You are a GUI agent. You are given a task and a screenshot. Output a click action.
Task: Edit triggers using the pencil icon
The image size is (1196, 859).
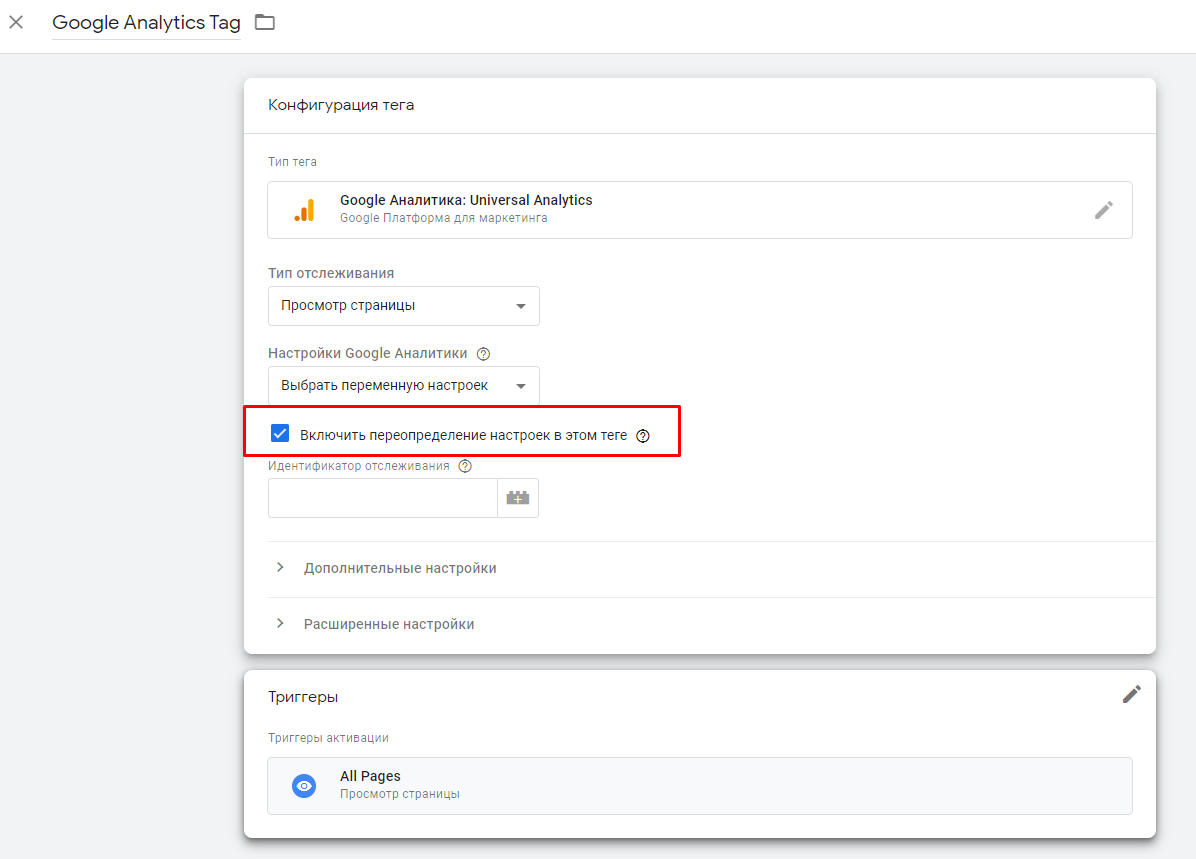click(x=1131, y=695)
